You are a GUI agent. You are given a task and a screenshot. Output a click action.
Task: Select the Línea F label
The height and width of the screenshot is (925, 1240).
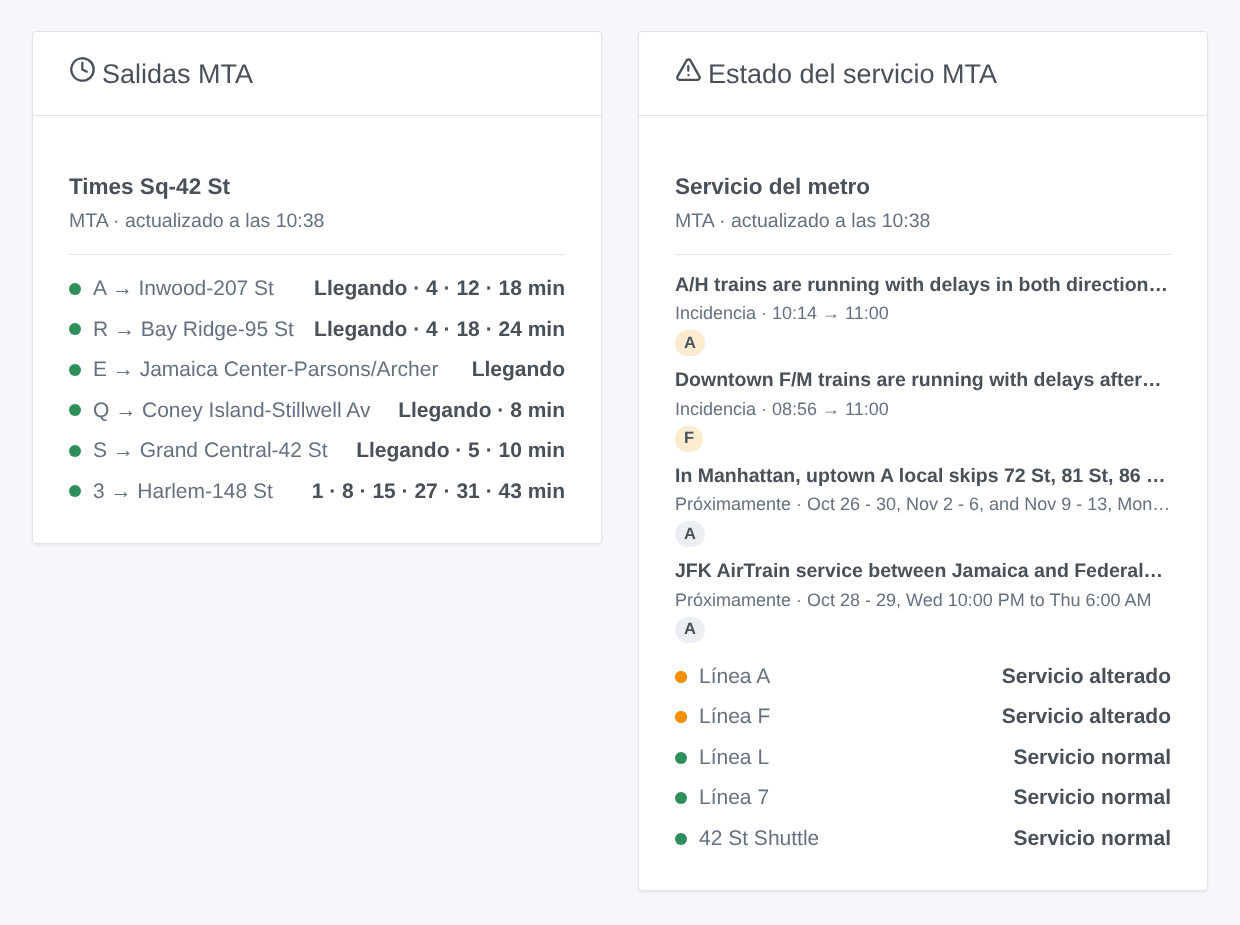coord(734,717)
